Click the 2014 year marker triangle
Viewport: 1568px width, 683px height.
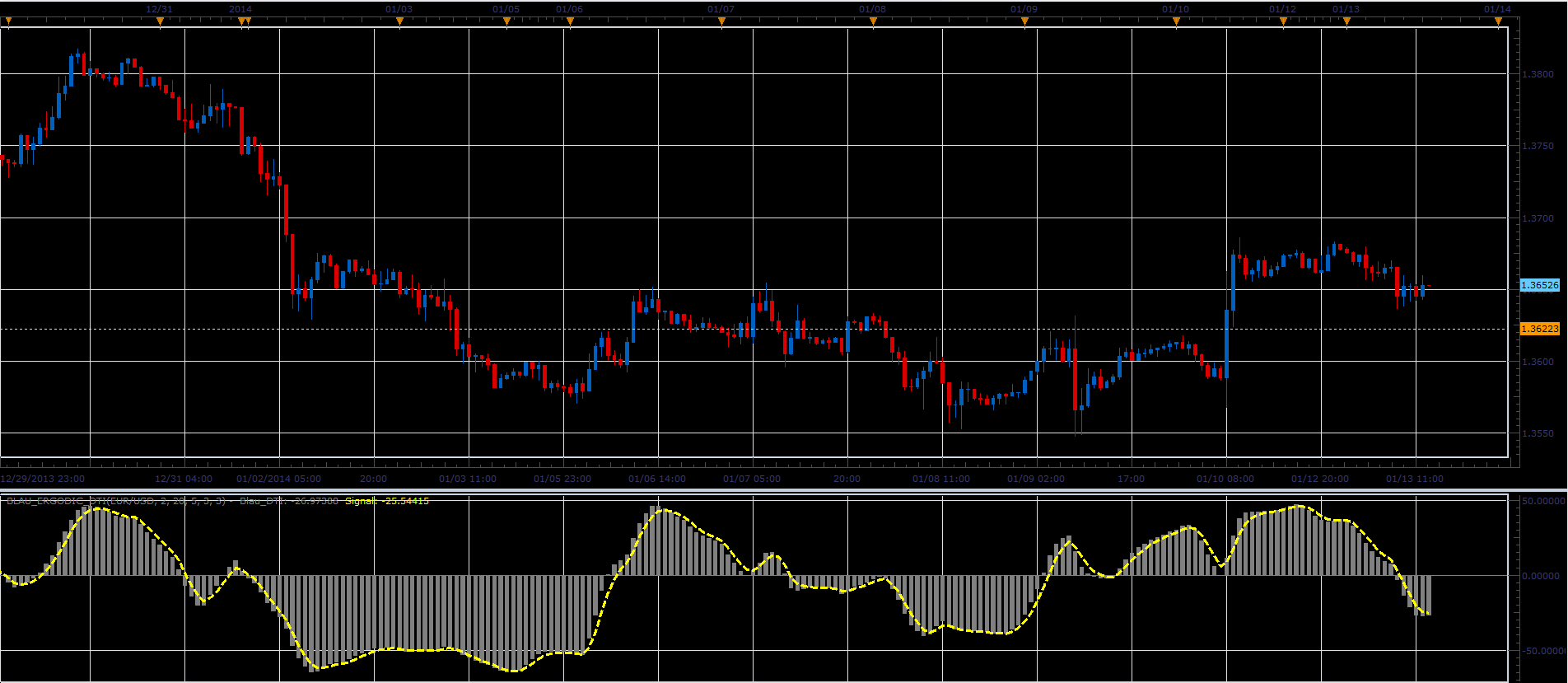(x=242, y=22)
